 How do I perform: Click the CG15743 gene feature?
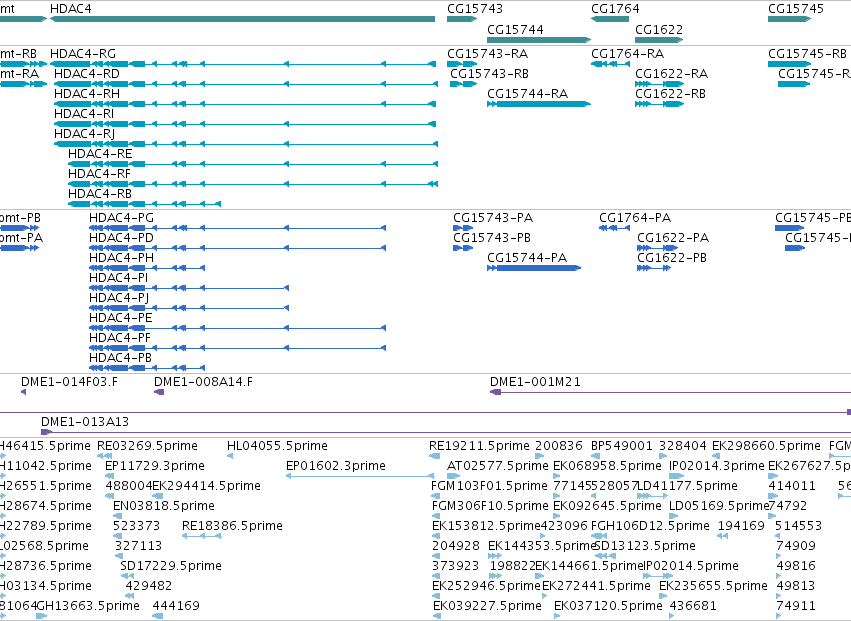(x=462, y=19)
